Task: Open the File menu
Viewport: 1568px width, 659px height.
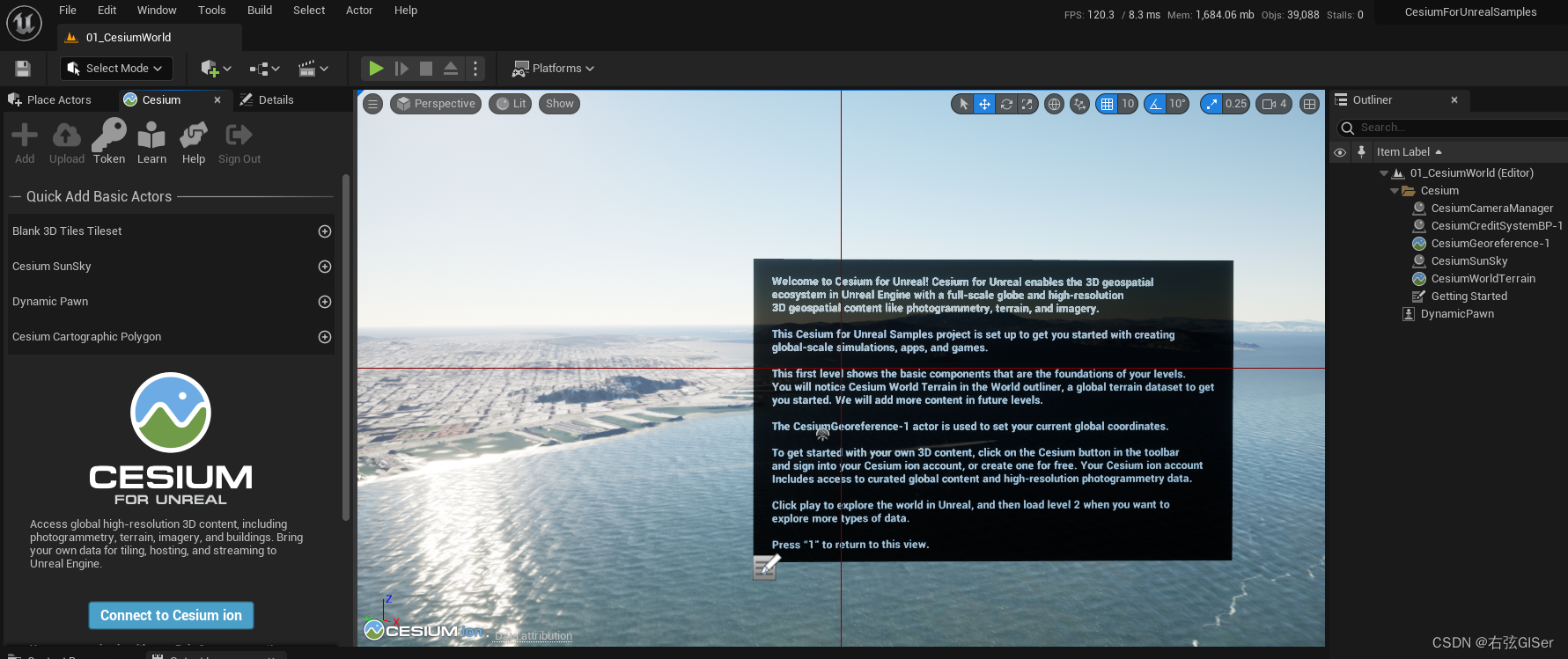Action: [x=68, y=11]
